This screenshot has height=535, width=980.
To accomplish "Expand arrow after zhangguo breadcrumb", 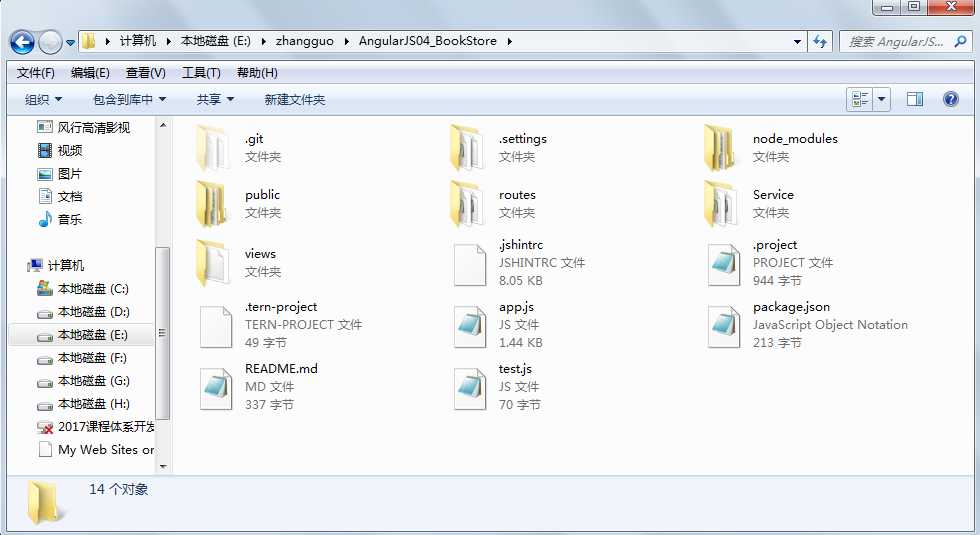I will click(346, 41).
